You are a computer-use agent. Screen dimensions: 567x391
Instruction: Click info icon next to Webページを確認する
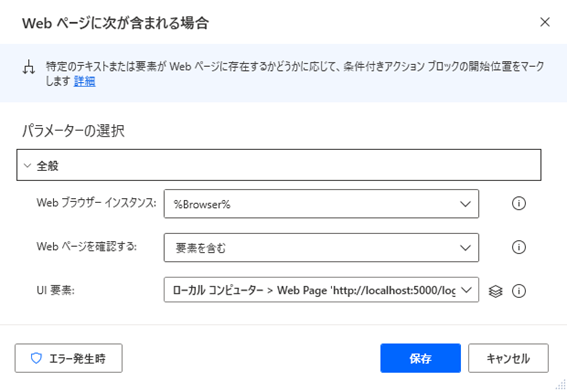519,247
